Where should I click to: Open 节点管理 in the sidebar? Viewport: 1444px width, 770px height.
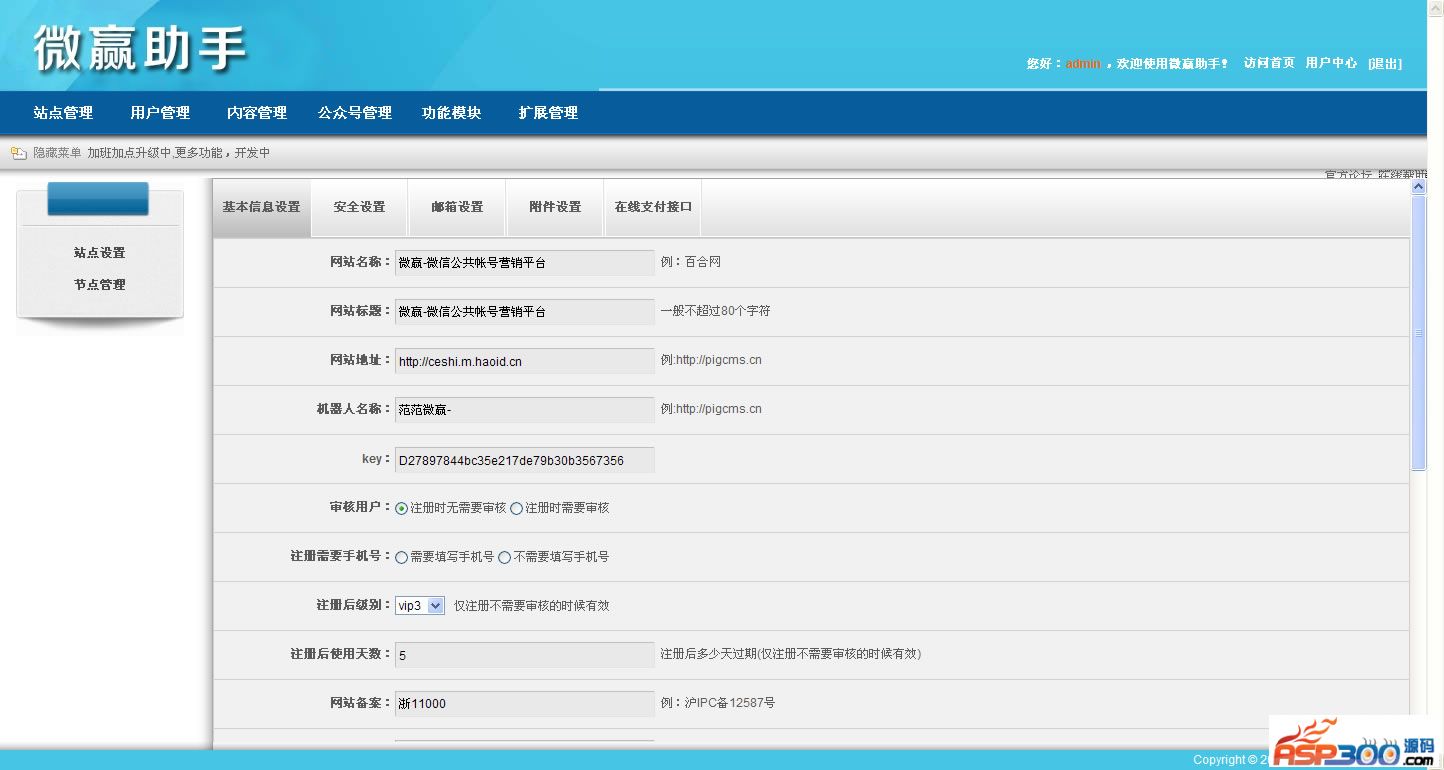(x=100, y=285)
